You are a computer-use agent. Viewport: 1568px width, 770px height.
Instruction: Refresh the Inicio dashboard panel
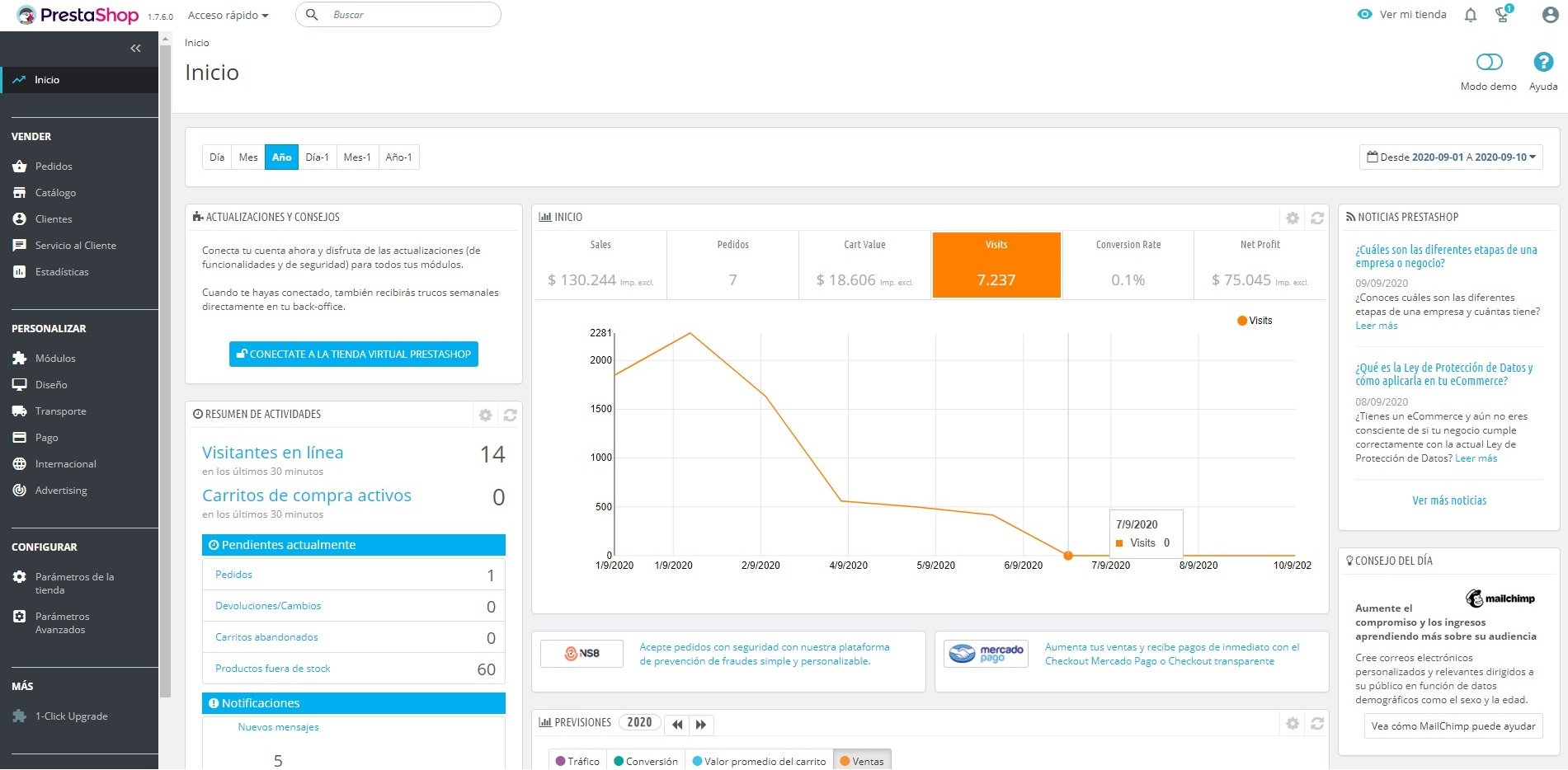point(1317,218)
